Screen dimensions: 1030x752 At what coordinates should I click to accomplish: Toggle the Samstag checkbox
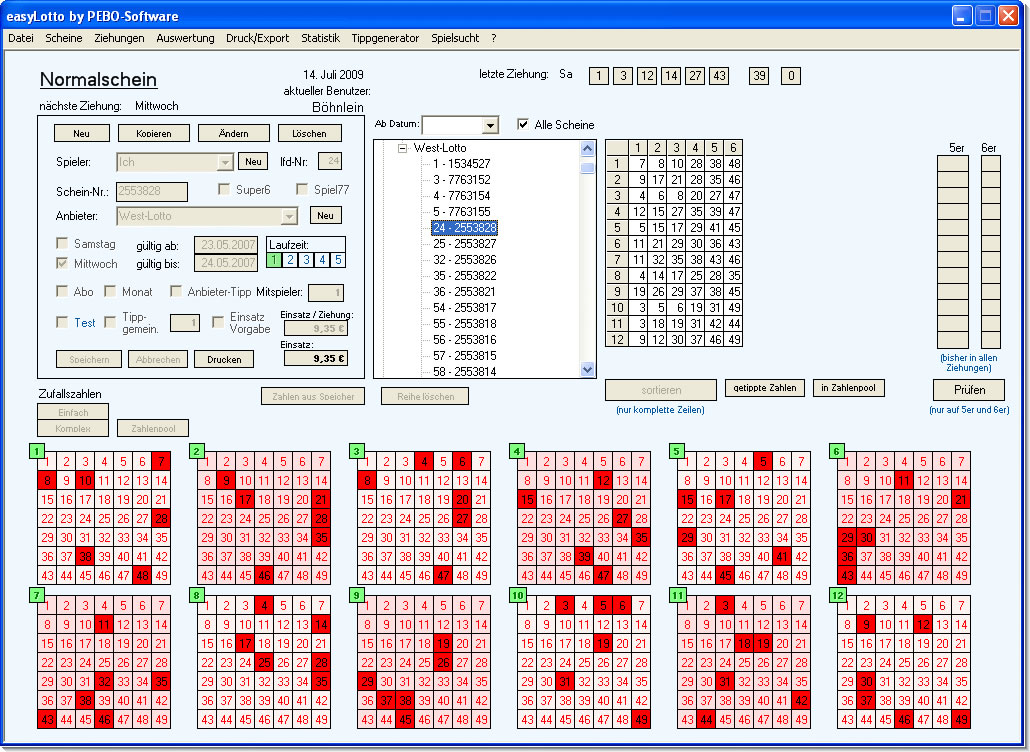click(62, 244)
